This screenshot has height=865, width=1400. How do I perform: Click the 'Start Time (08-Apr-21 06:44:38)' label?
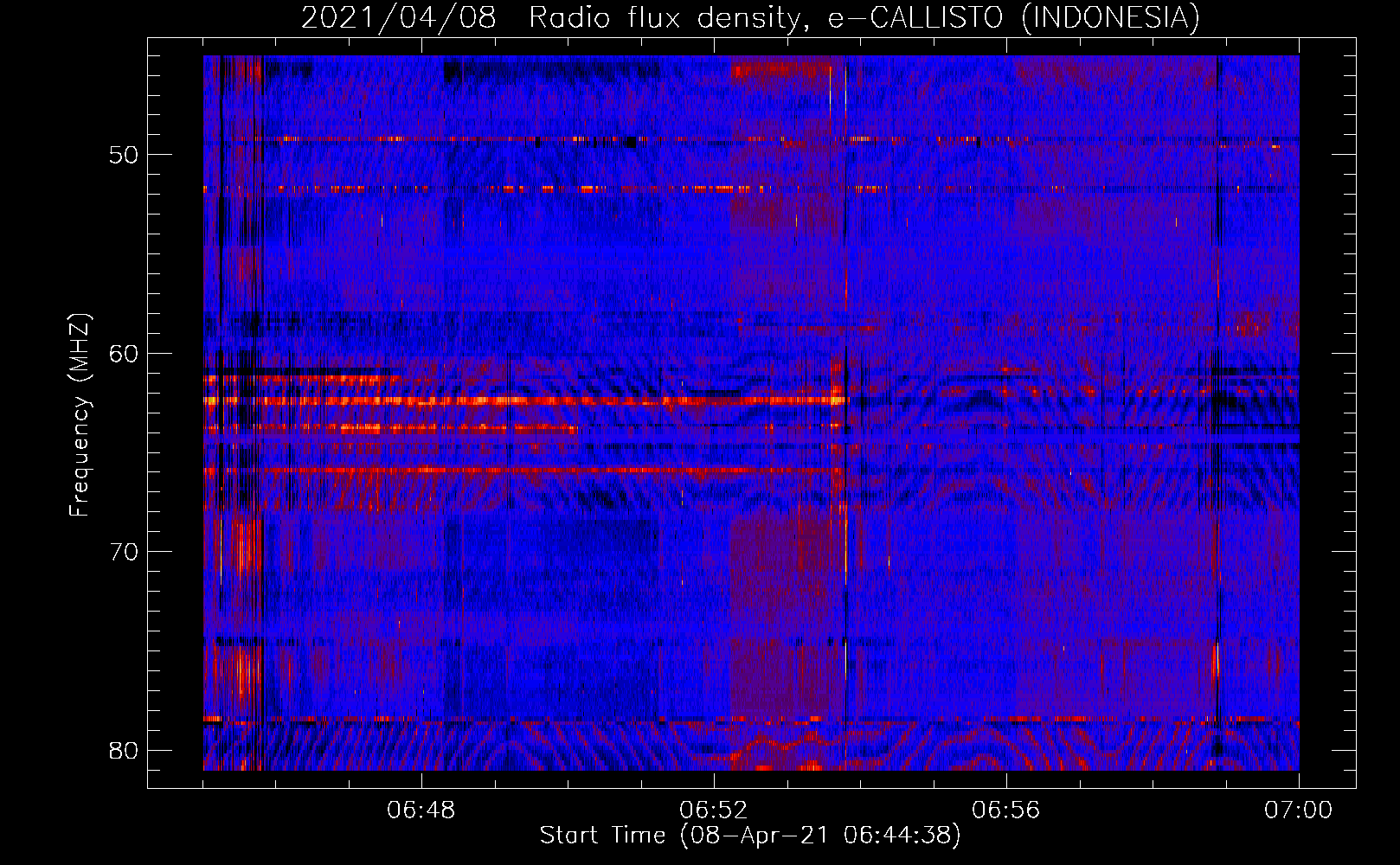[x=750, y=836]
